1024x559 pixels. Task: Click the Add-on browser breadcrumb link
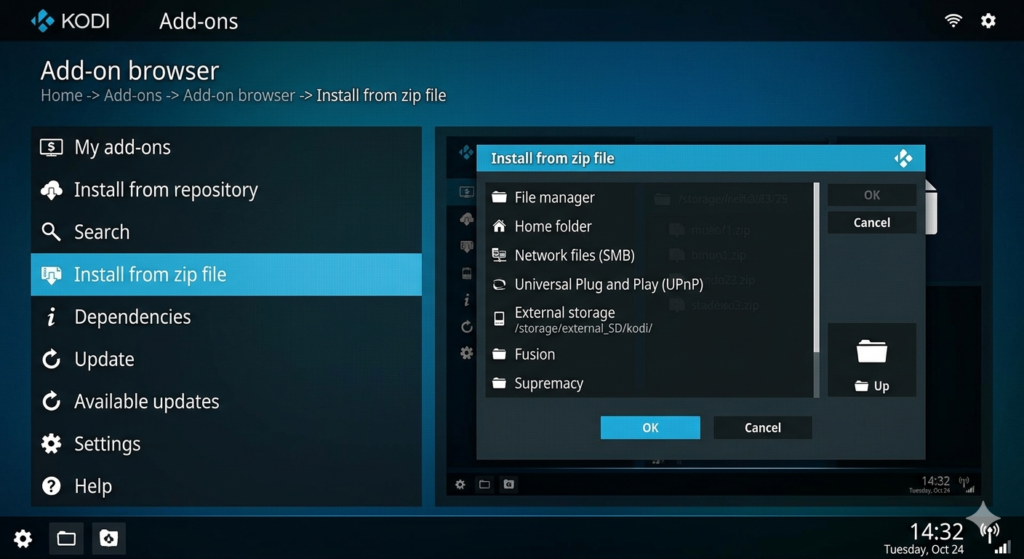pyautogui.click(x=239, y=95)
